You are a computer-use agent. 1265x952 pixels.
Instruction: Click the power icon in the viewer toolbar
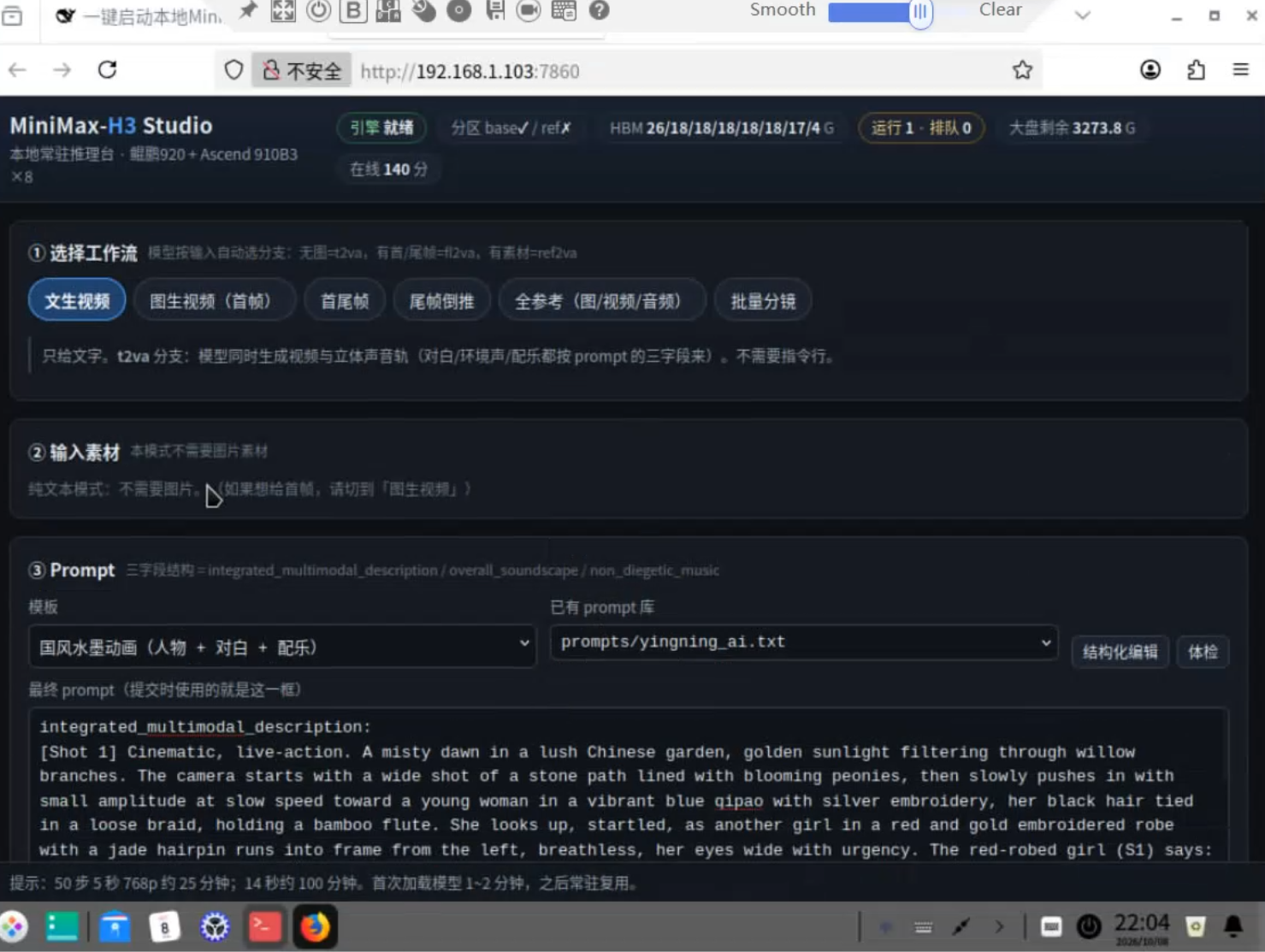pyautogui.click(x=318, y=10)
